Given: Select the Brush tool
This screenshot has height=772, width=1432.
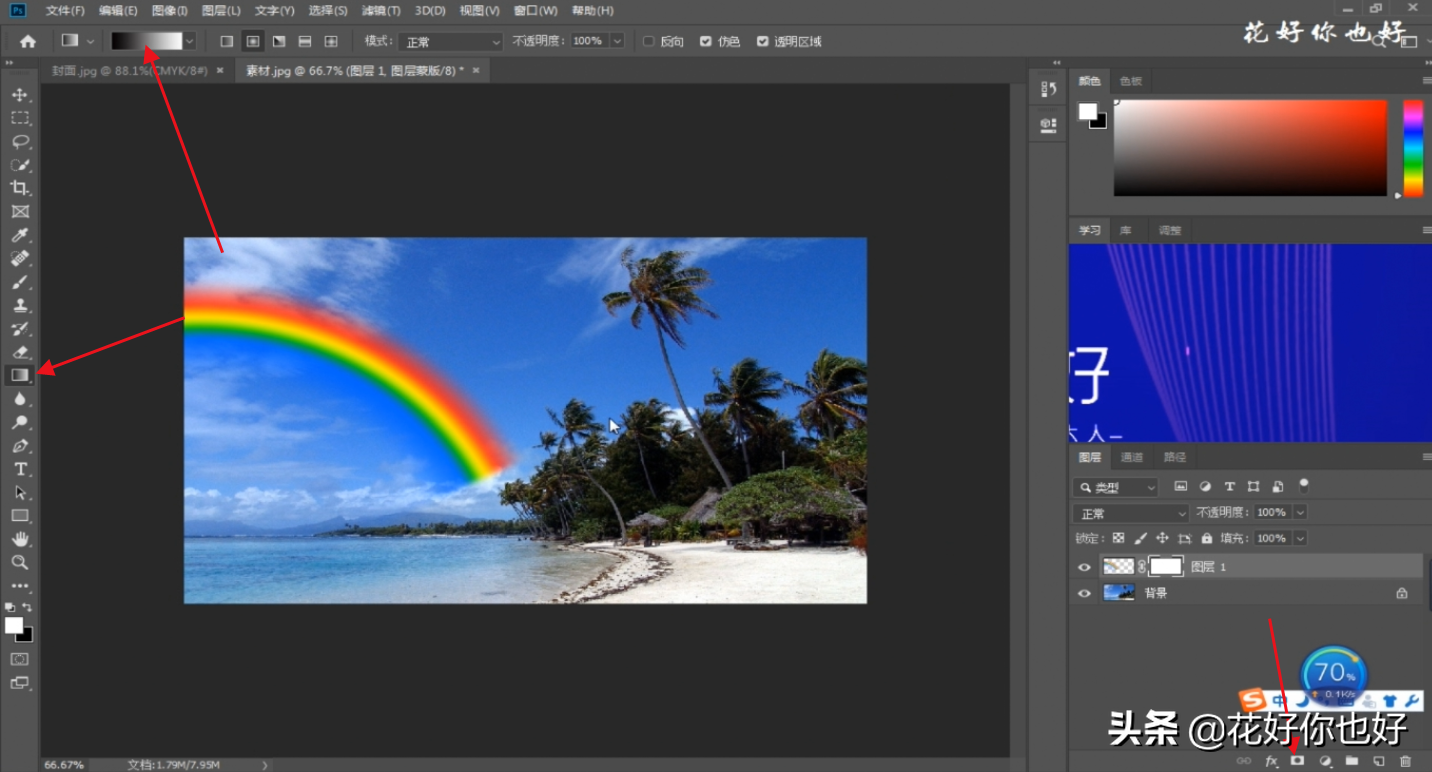Looking at the screenshot, I should coord(19,282).
